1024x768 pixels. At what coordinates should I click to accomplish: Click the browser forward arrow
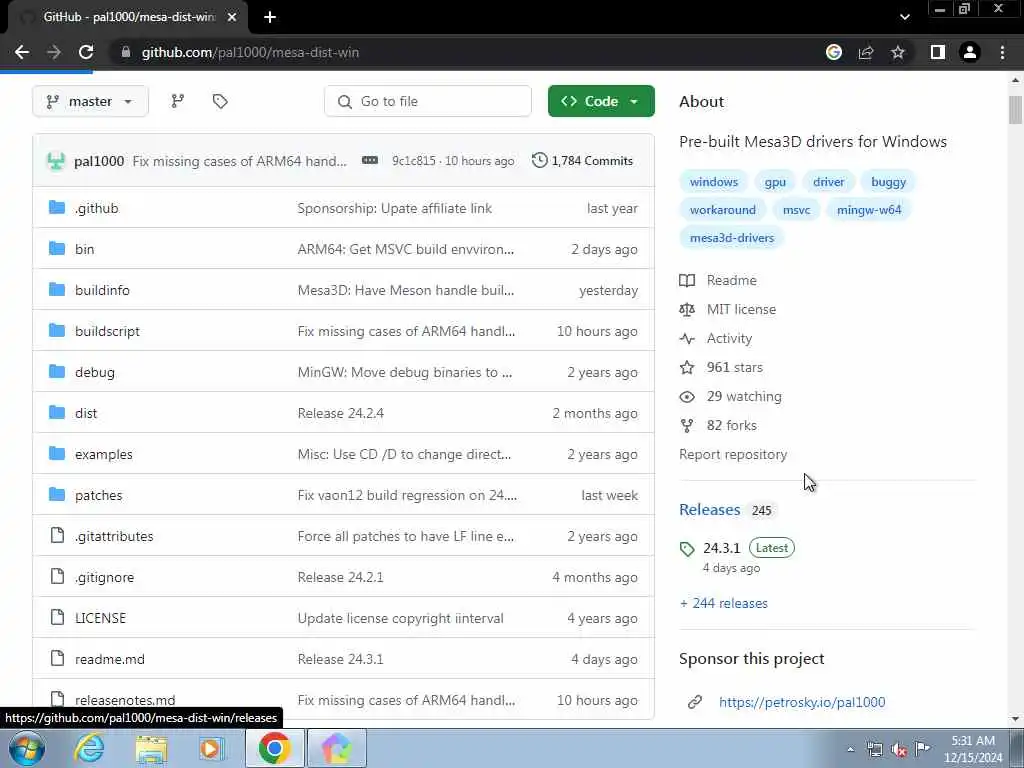pos(54,52)
